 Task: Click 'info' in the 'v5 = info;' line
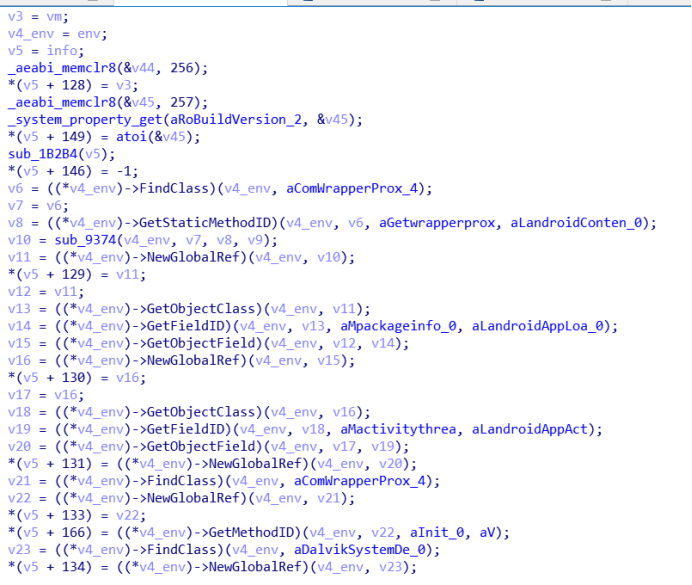pyautogui.click(x=62, y=51)
